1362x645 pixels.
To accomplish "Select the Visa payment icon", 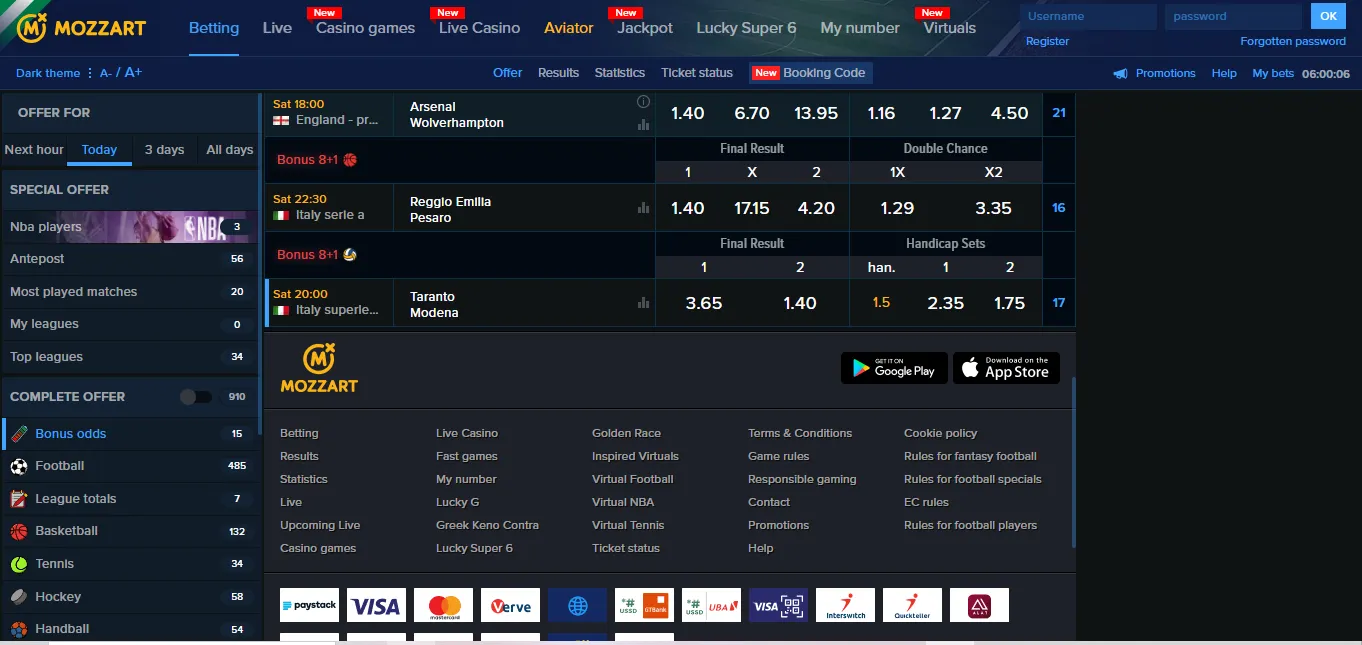I will coord(376,605).
